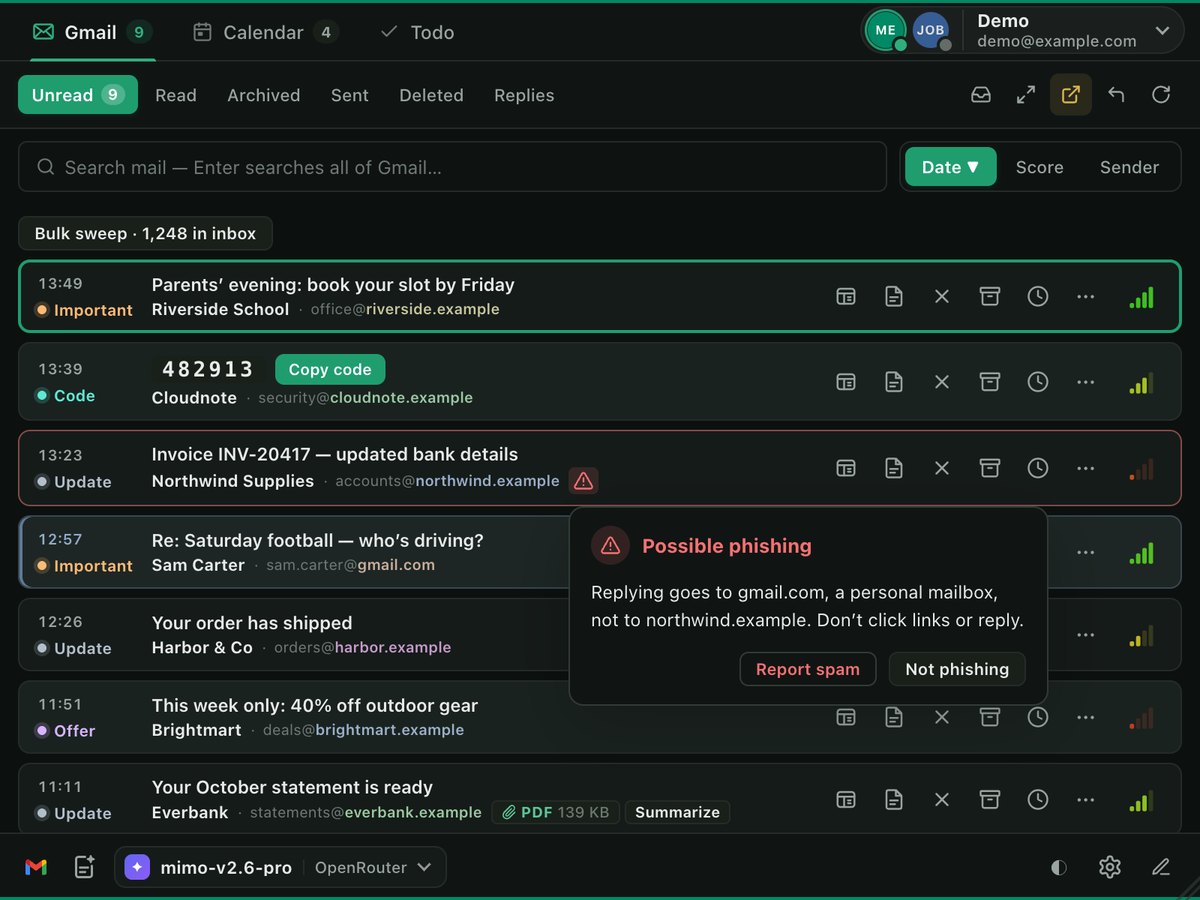
Task: Archive the Everbank October statement email
Action: pyautogui.click(x=990, y=799)
